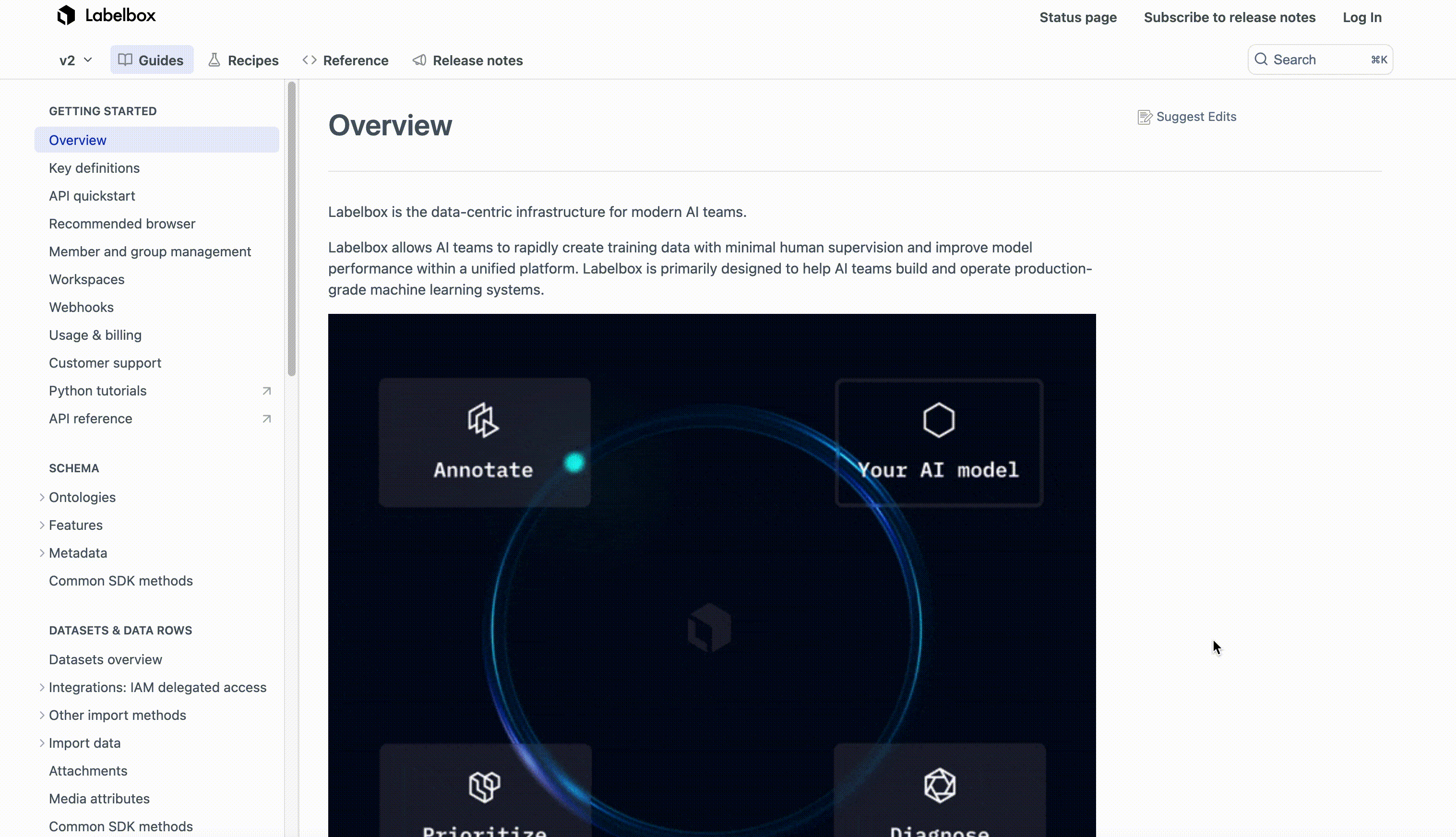1456x837 pixels.
Task: Click the Python tutorials external-link arrow
Action: tap(267, 391)
